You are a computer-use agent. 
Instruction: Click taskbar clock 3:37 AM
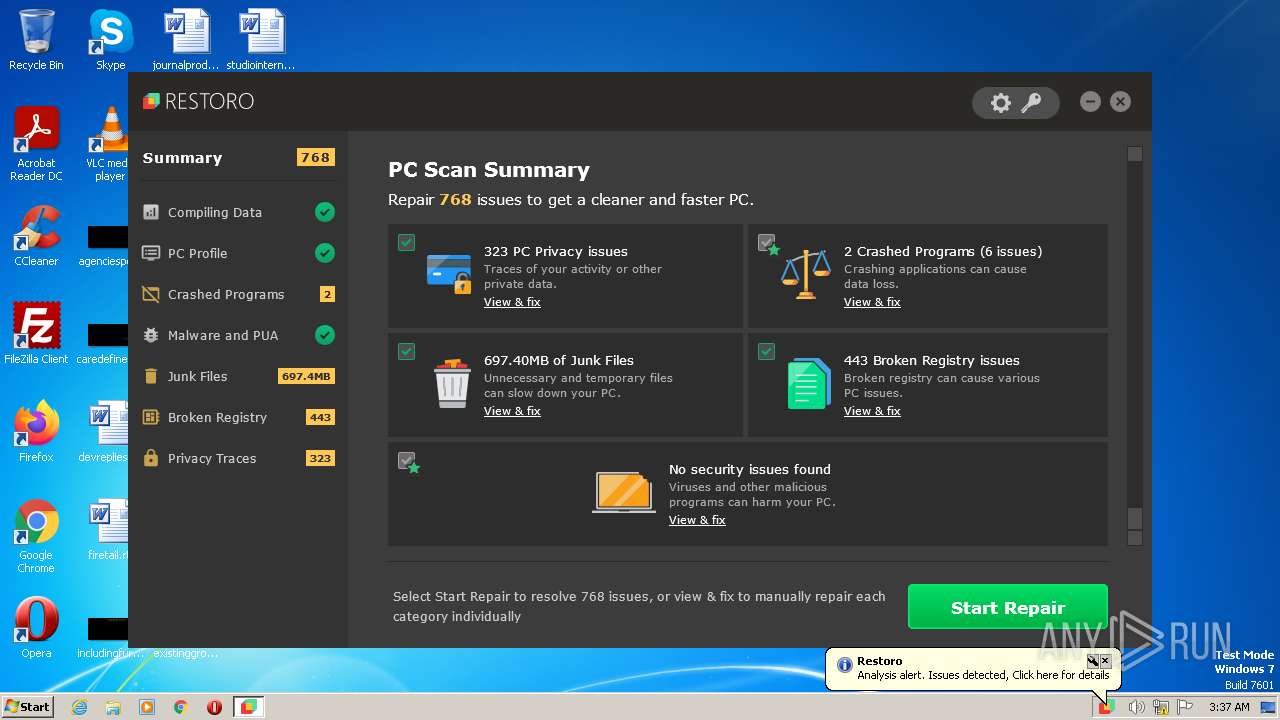1229,707
